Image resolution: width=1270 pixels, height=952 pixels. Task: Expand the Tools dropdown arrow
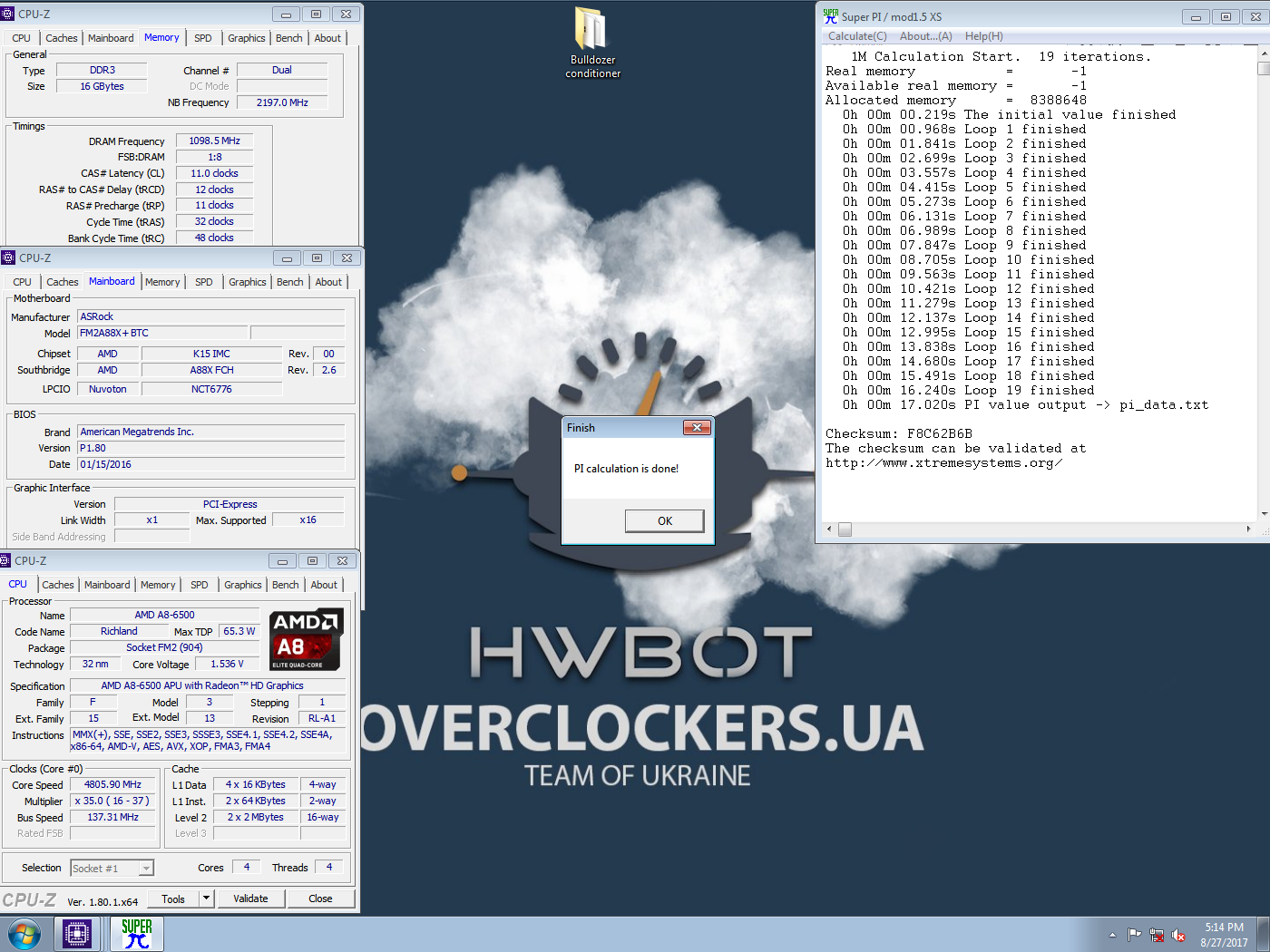tap(207, 899)
